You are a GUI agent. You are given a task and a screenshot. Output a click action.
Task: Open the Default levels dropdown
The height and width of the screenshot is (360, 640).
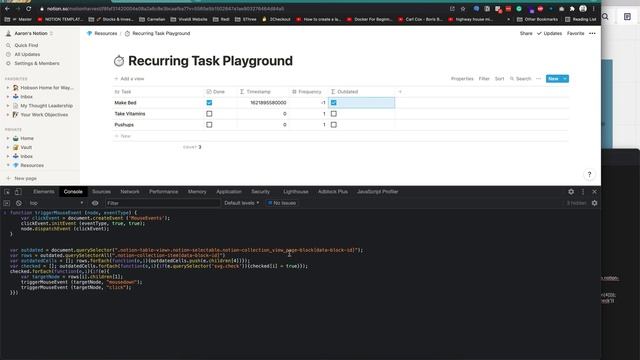pyautogui.click(x=242, y=203)
